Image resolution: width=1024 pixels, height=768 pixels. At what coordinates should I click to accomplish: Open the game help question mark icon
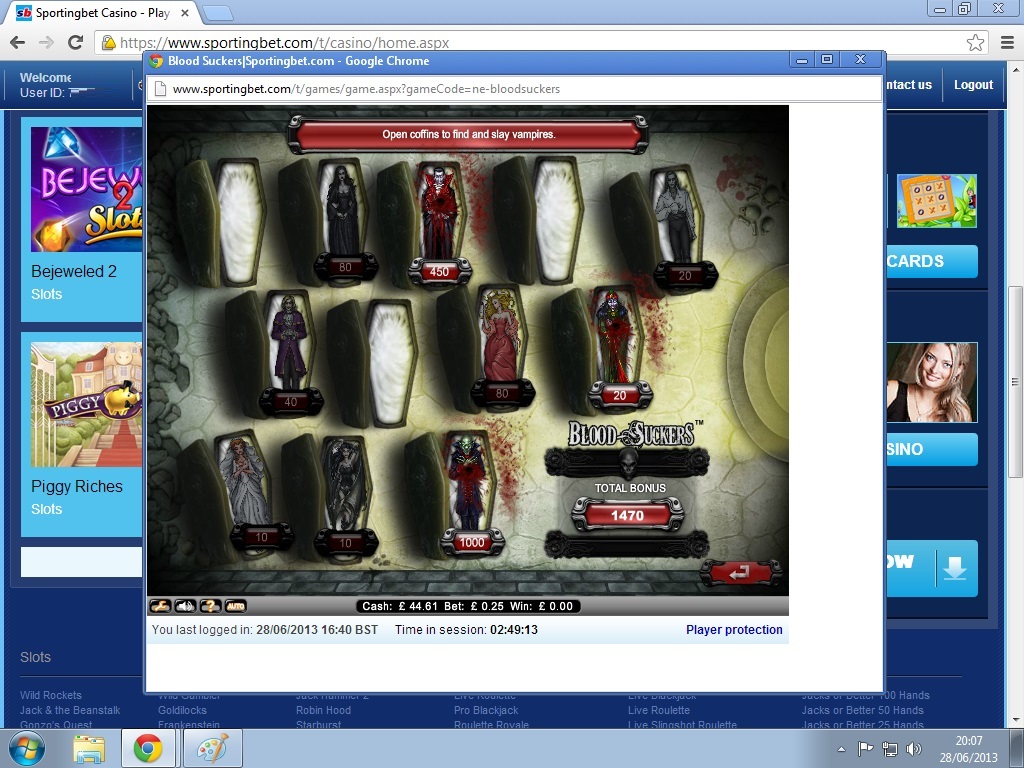click(x=210, y=606)
